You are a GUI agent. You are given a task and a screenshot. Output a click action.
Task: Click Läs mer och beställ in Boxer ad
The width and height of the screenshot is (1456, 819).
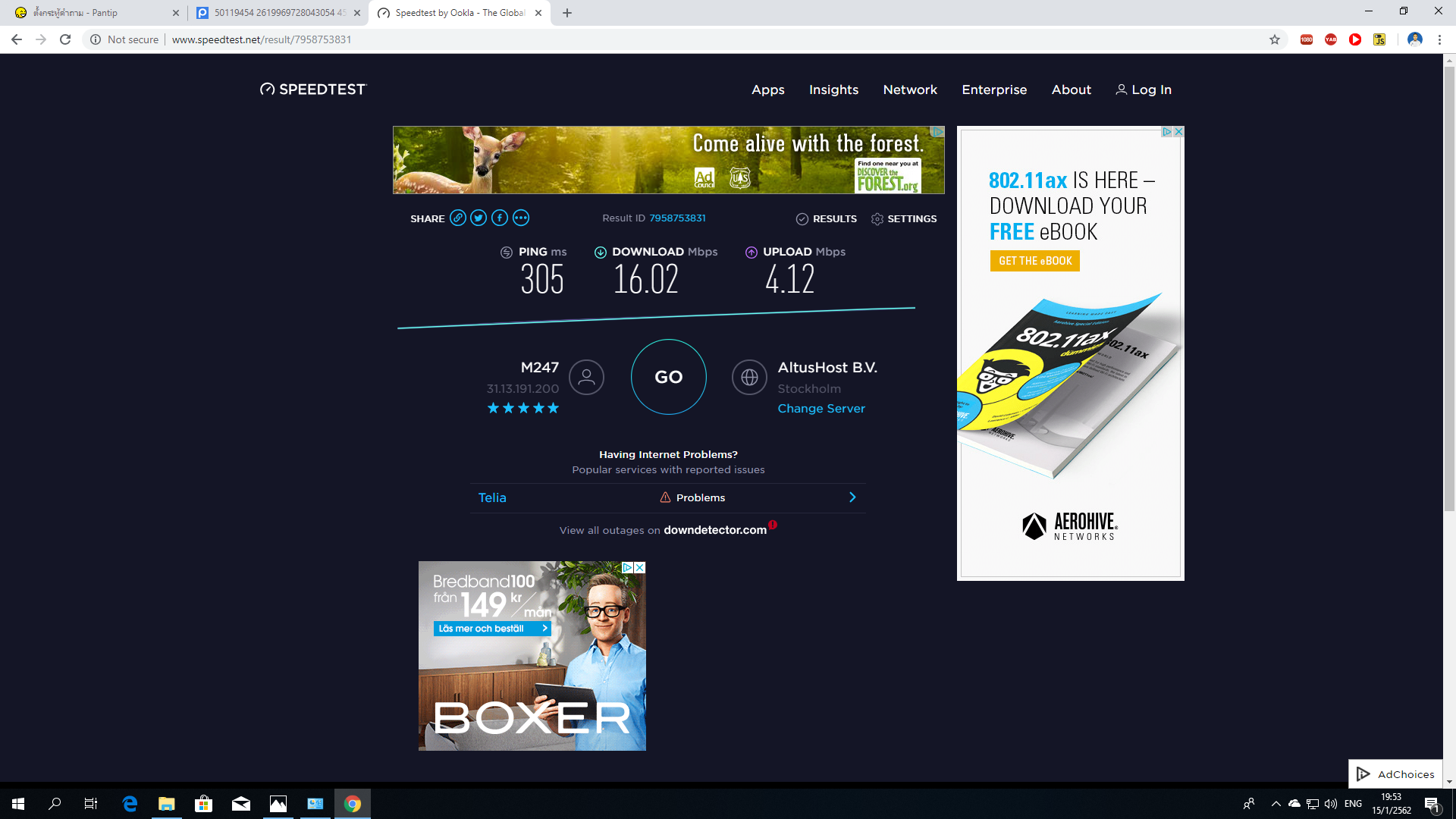coord(492,629)
